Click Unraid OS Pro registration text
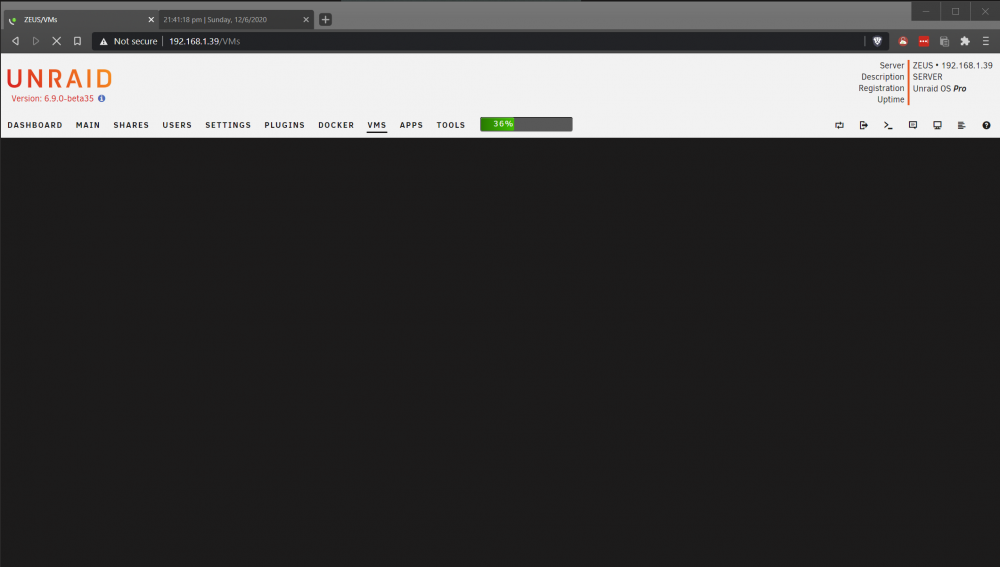The image size is (1000, 567). tap(939, 89)
